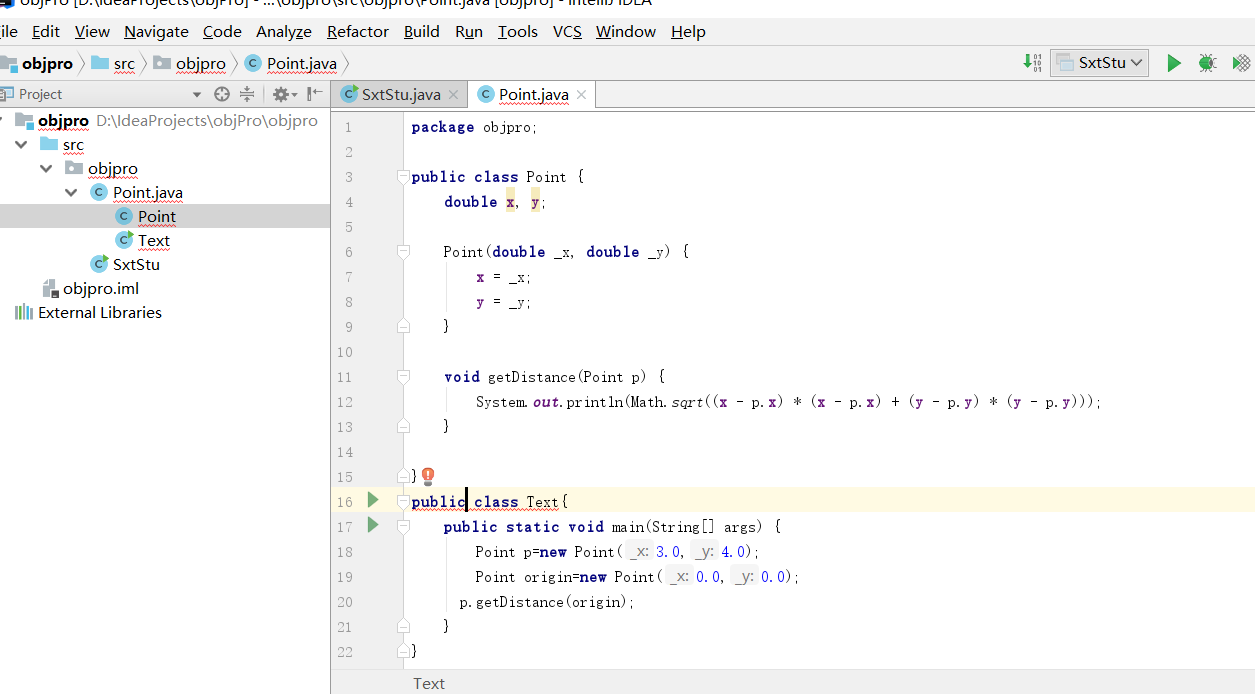Open the VCS menu
Image resolution: width=1255 pixels, height=694 pixels.
click(567, 32)
